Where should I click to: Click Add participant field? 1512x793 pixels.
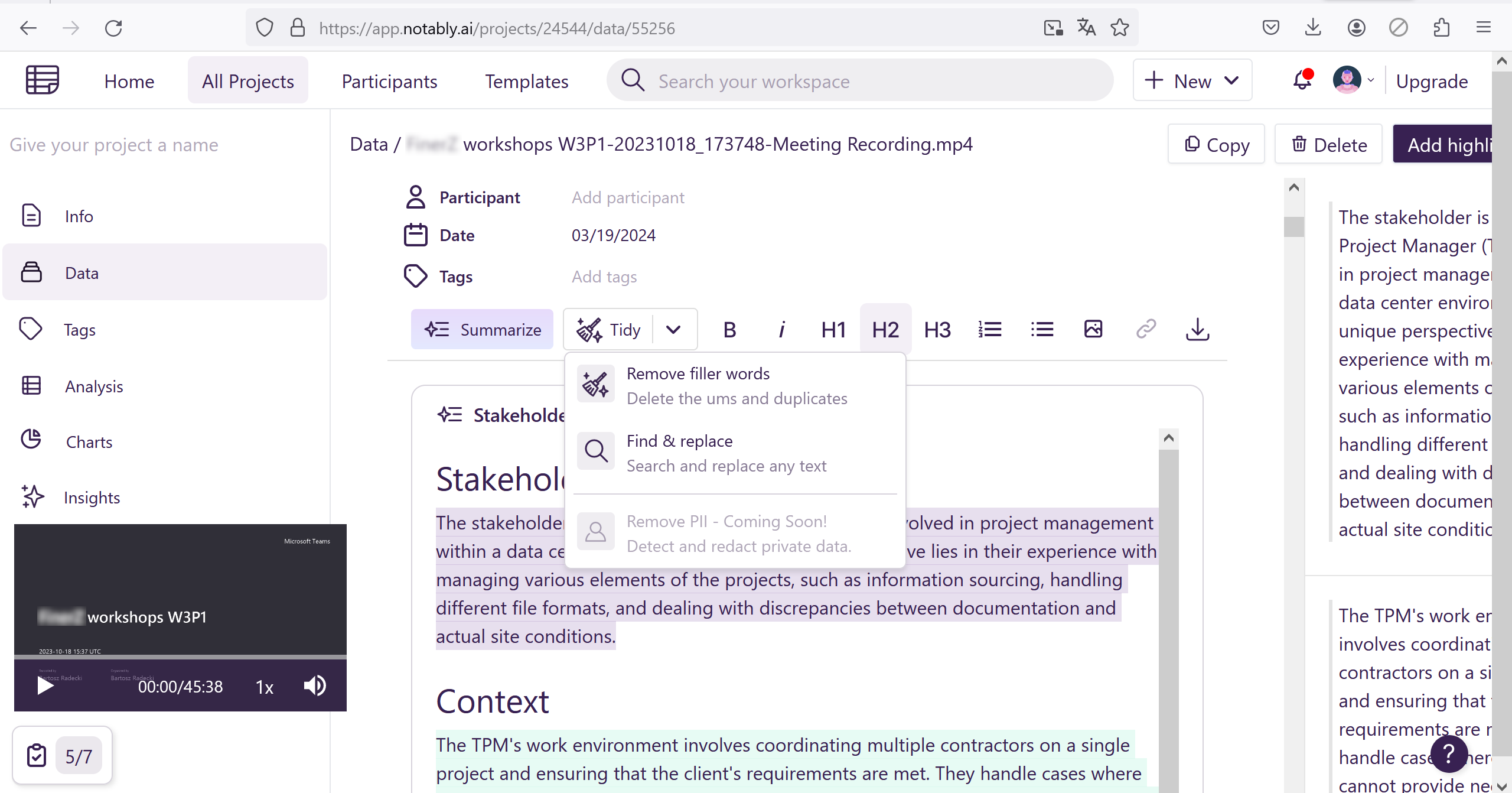coord(628,197)
